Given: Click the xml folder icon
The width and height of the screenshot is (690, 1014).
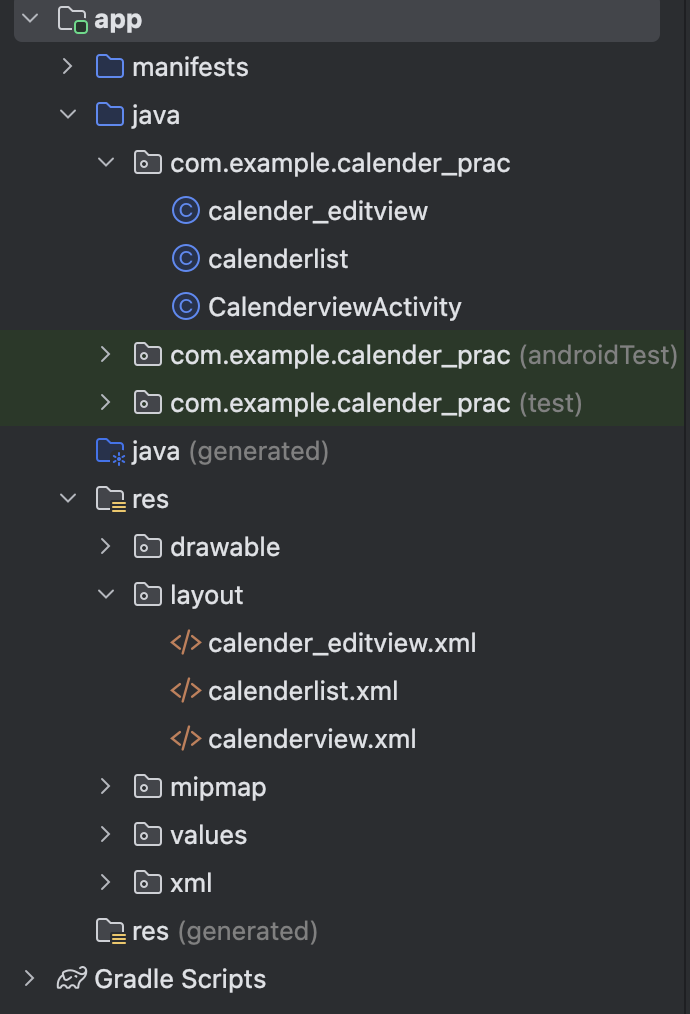Looking at the screenshot, I should pos(147,882).
